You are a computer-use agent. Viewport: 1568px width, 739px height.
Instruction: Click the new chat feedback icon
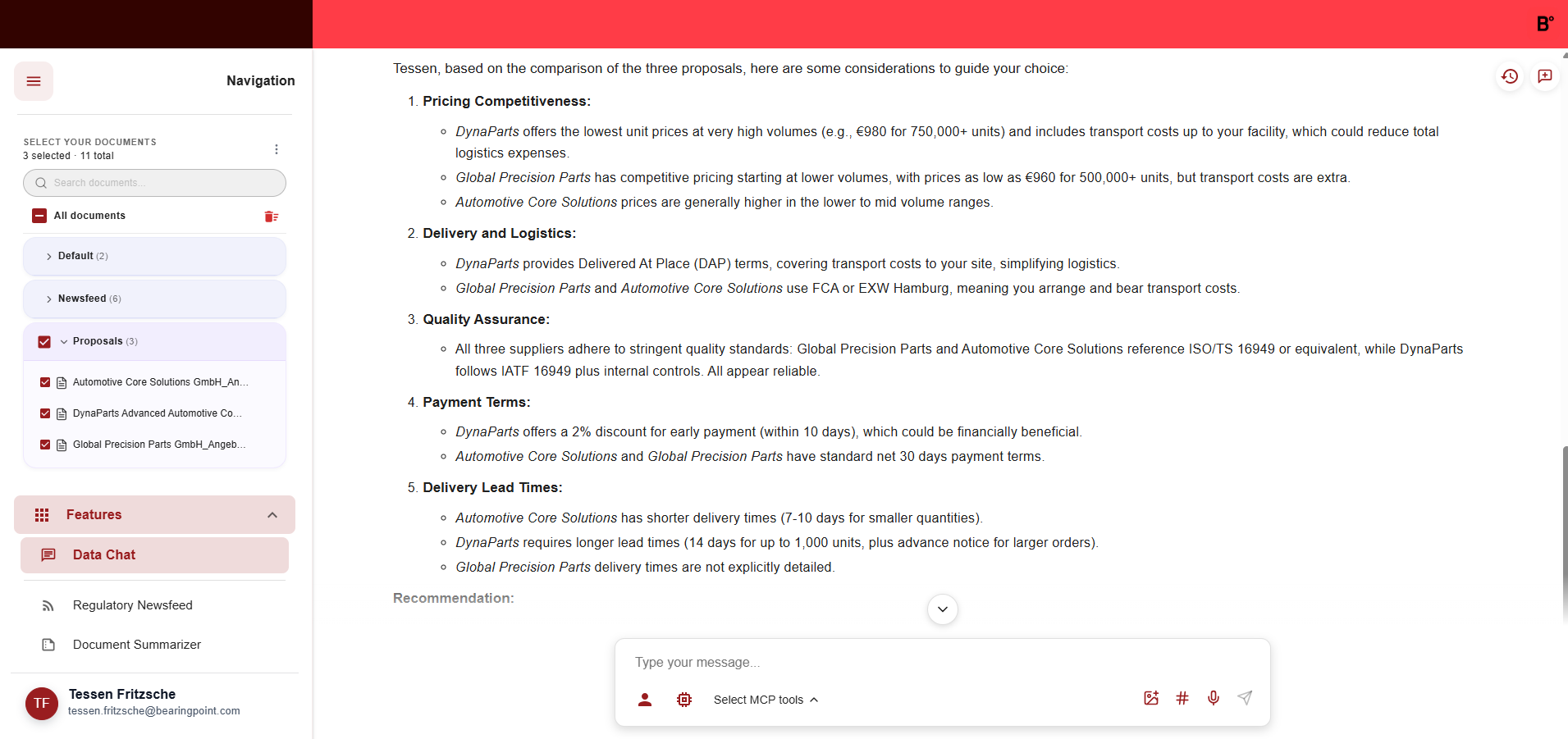1545,76
